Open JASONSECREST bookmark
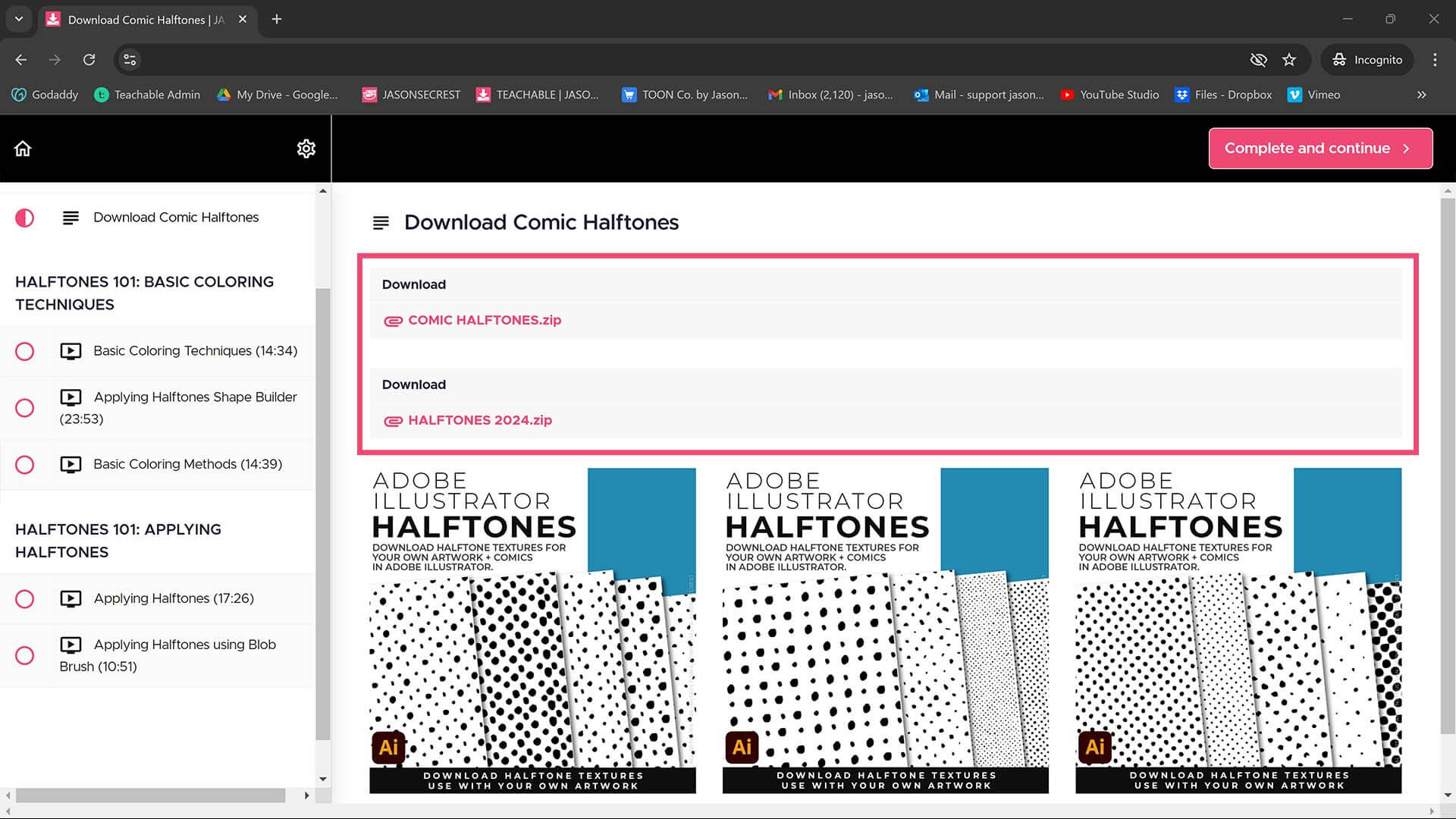This screenshot has width=1456, height=819. tap(411, 95)
